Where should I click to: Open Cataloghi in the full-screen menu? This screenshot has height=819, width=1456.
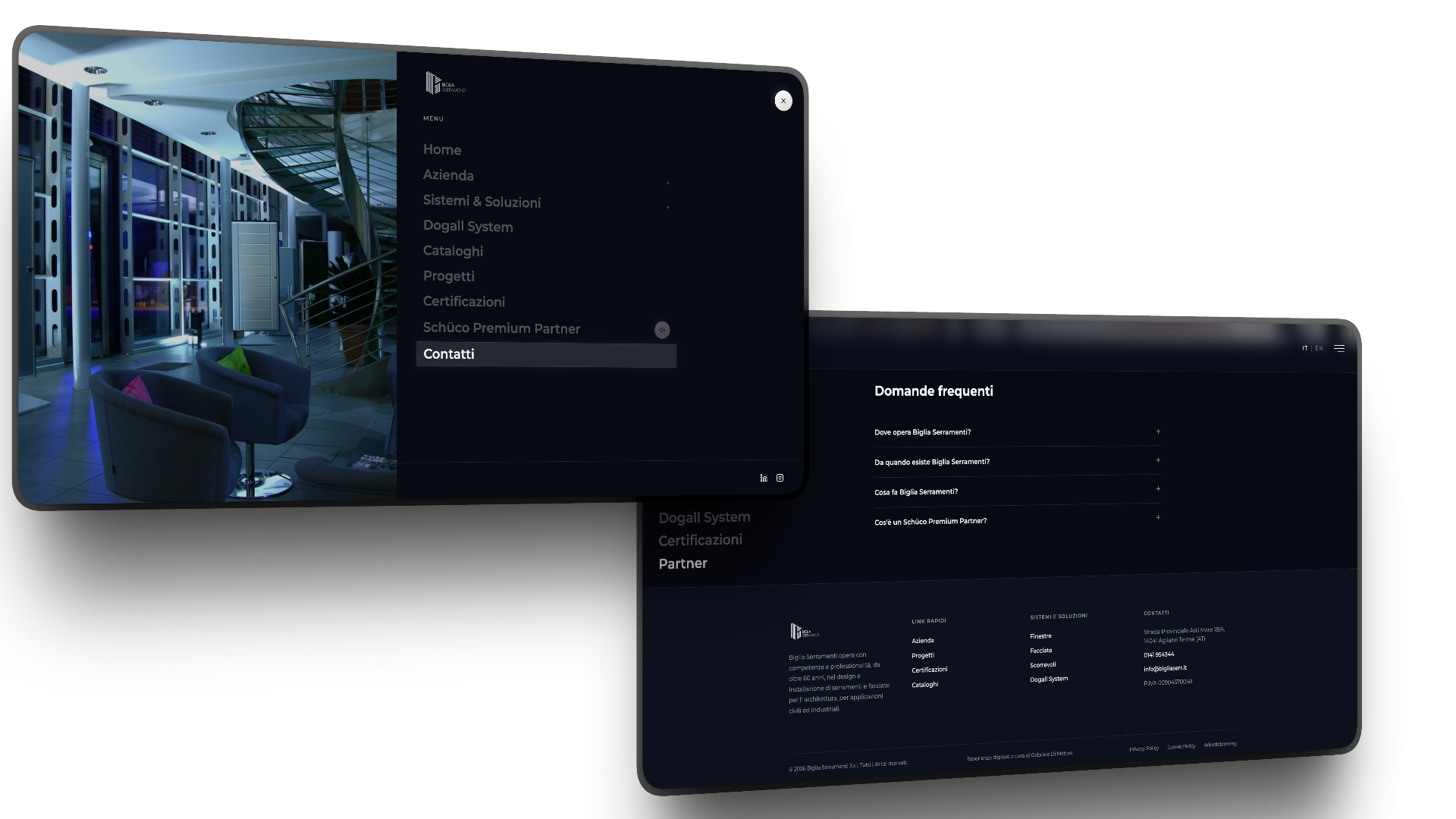453,251
